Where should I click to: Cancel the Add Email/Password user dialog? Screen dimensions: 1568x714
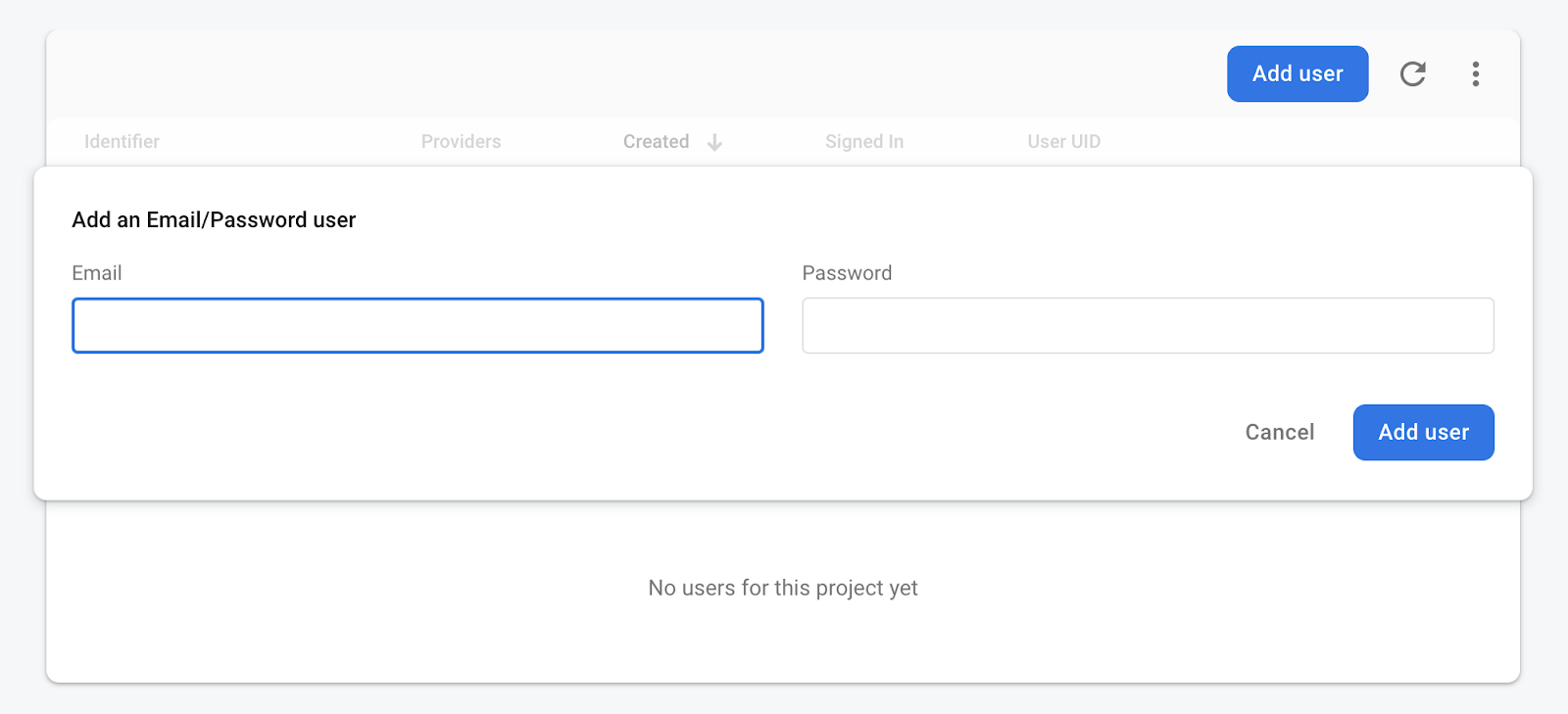click(1279, 432)
